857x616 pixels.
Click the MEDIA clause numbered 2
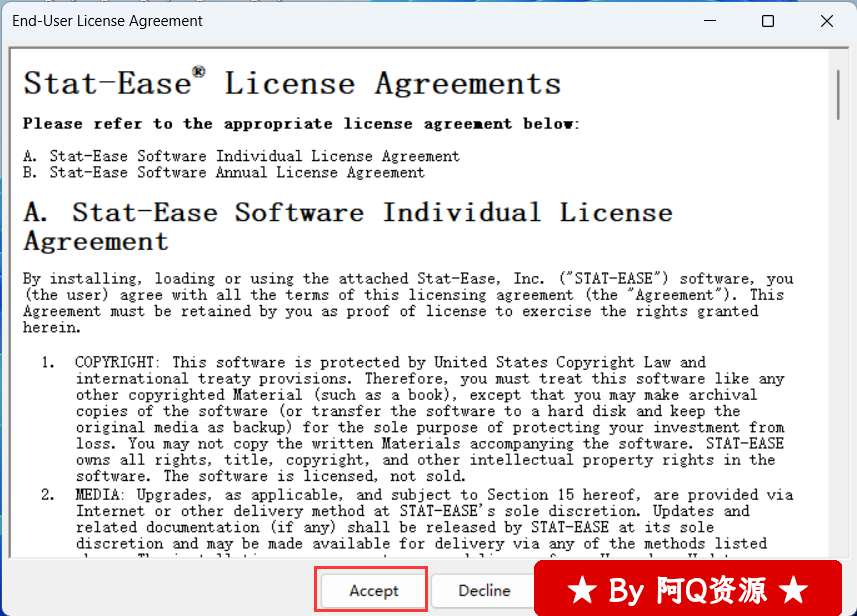[430, 519]
